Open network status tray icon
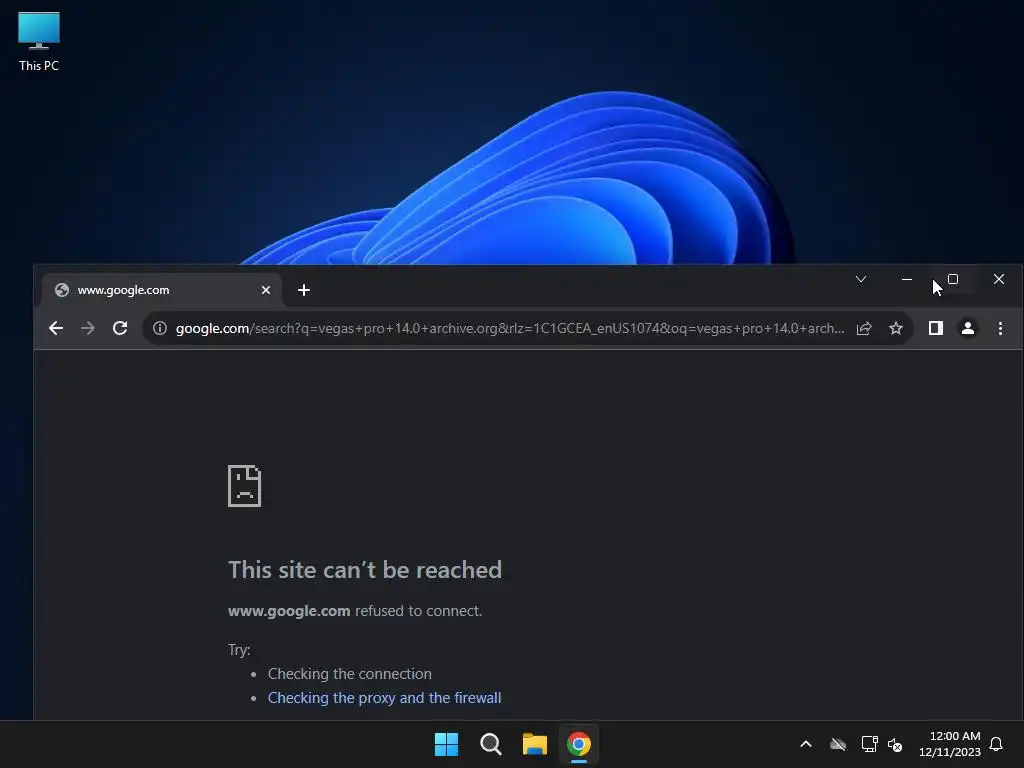The image size is (1024, 768). point(869,744)
